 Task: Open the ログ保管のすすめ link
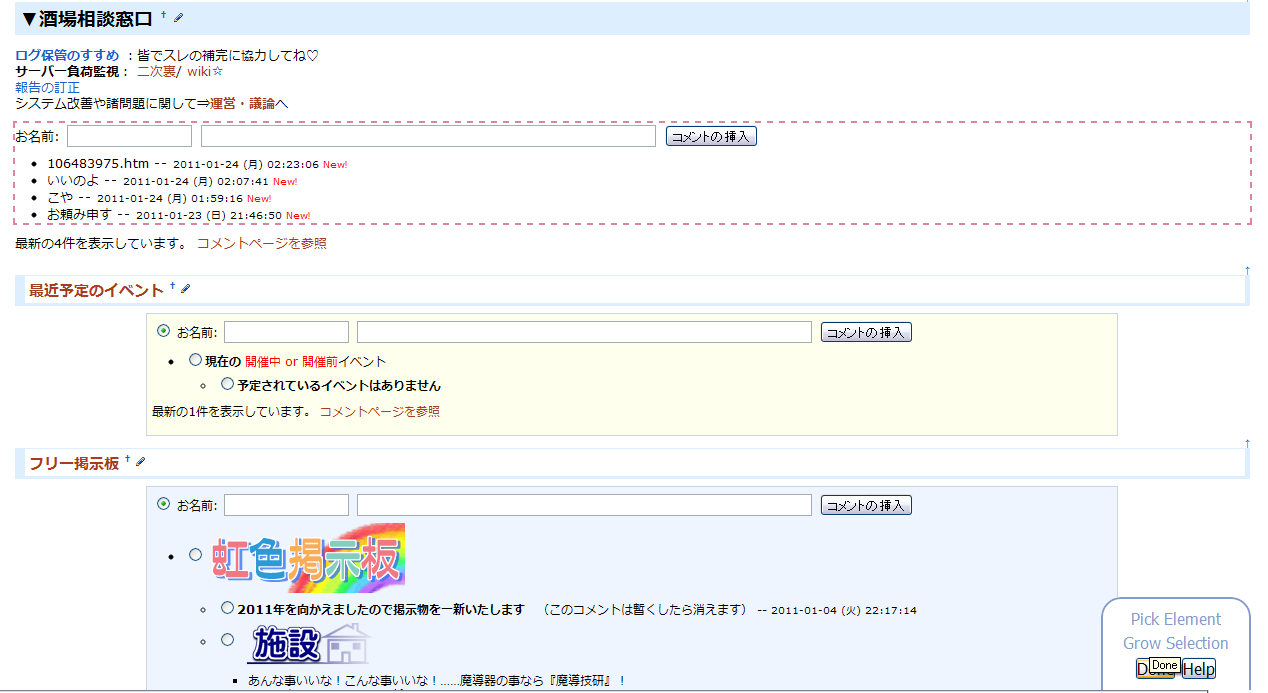67,56
